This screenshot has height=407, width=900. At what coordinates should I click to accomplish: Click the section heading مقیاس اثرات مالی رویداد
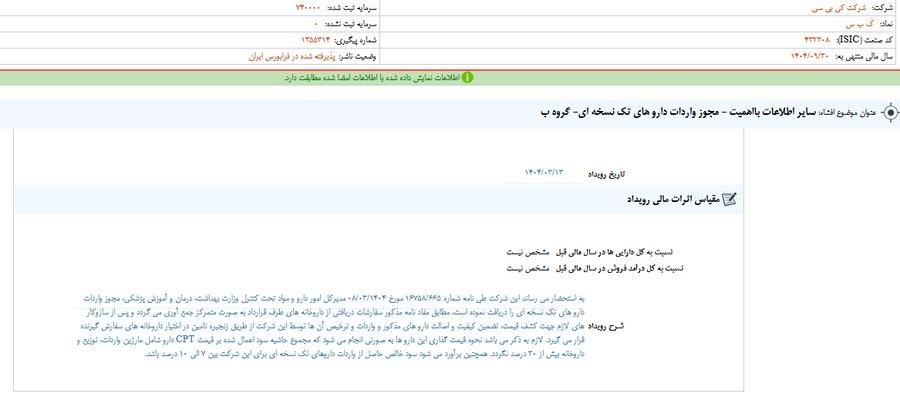pyautogui.click(x=673, y=200)
